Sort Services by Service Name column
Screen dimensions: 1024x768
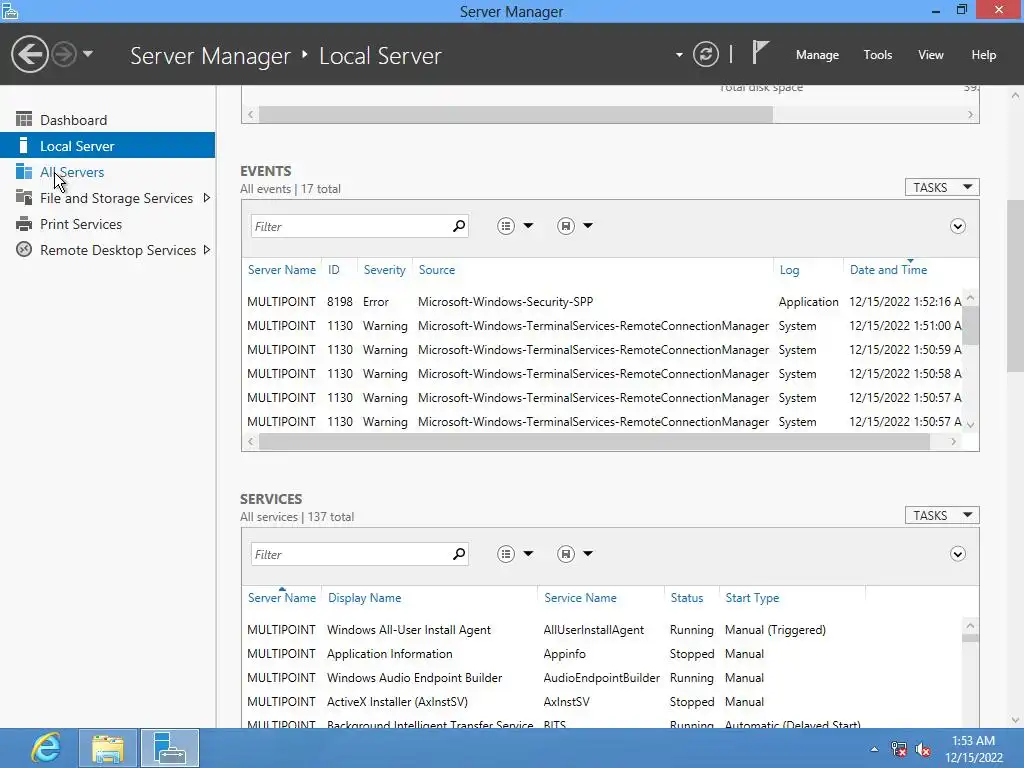coord(580,598)
